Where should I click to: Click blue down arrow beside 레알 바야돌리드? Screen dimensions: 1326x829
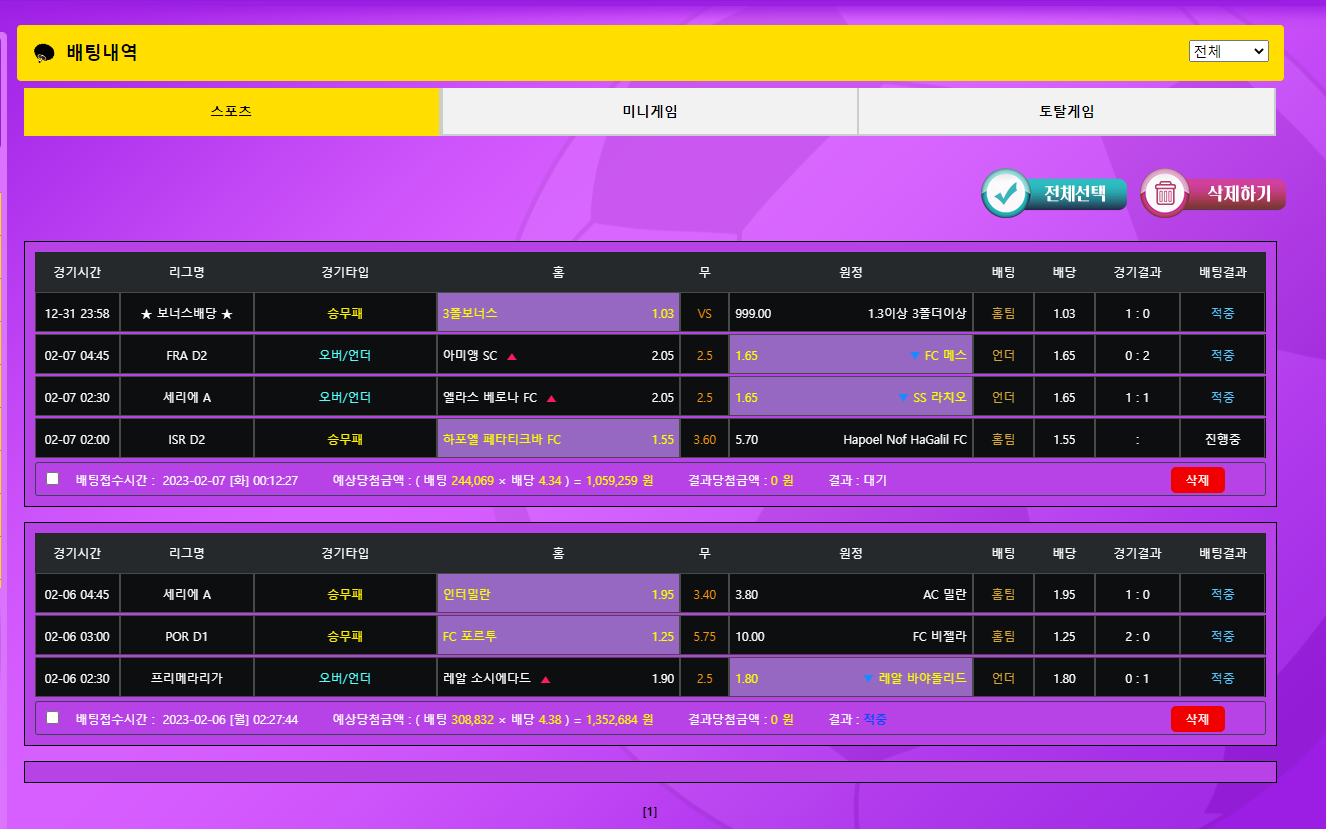(x=868, y=679)
